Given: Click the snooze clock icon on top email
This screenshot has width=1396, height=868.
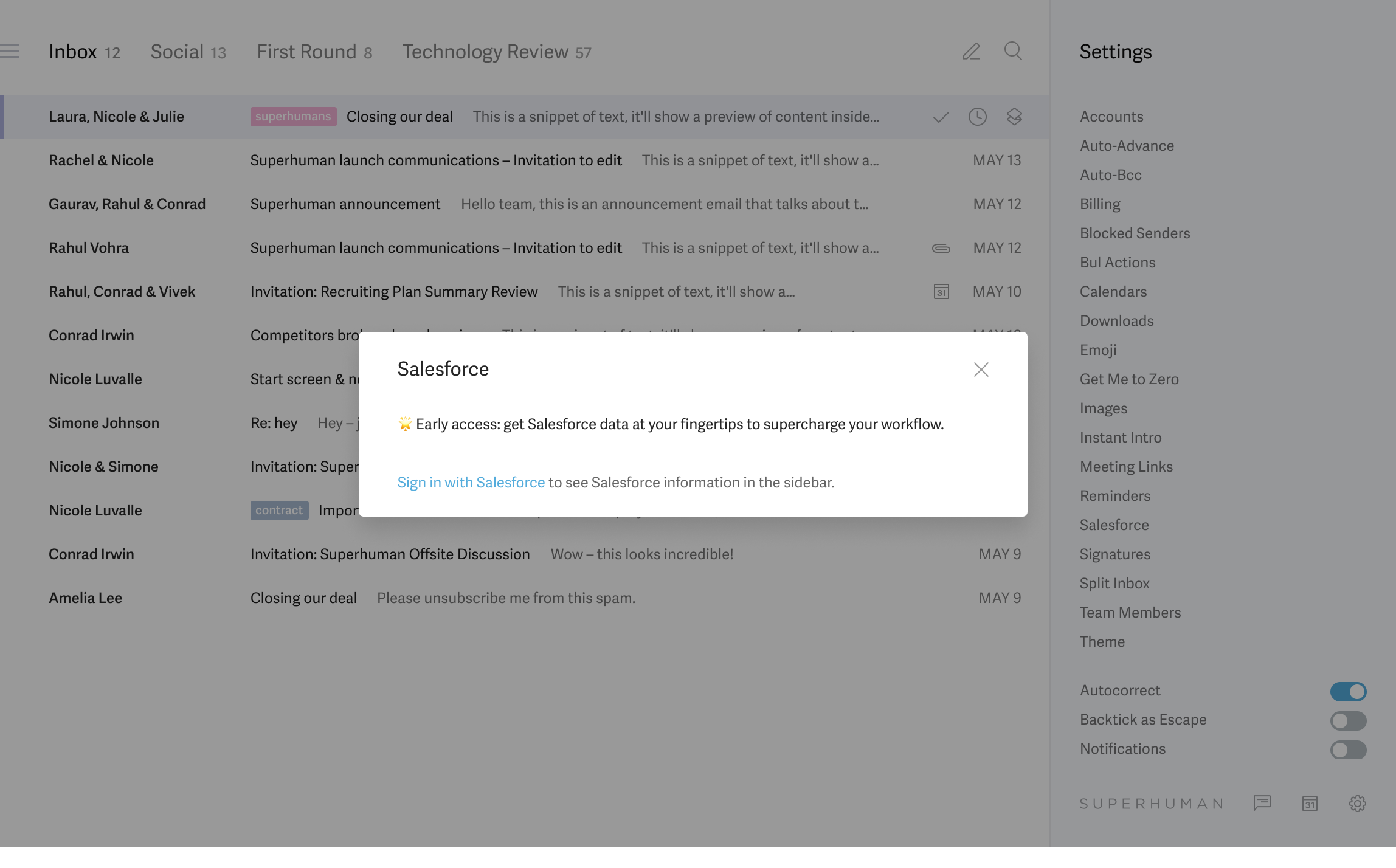Looking at the screenshot, I should pyautogui.click(x=978, y=117).
